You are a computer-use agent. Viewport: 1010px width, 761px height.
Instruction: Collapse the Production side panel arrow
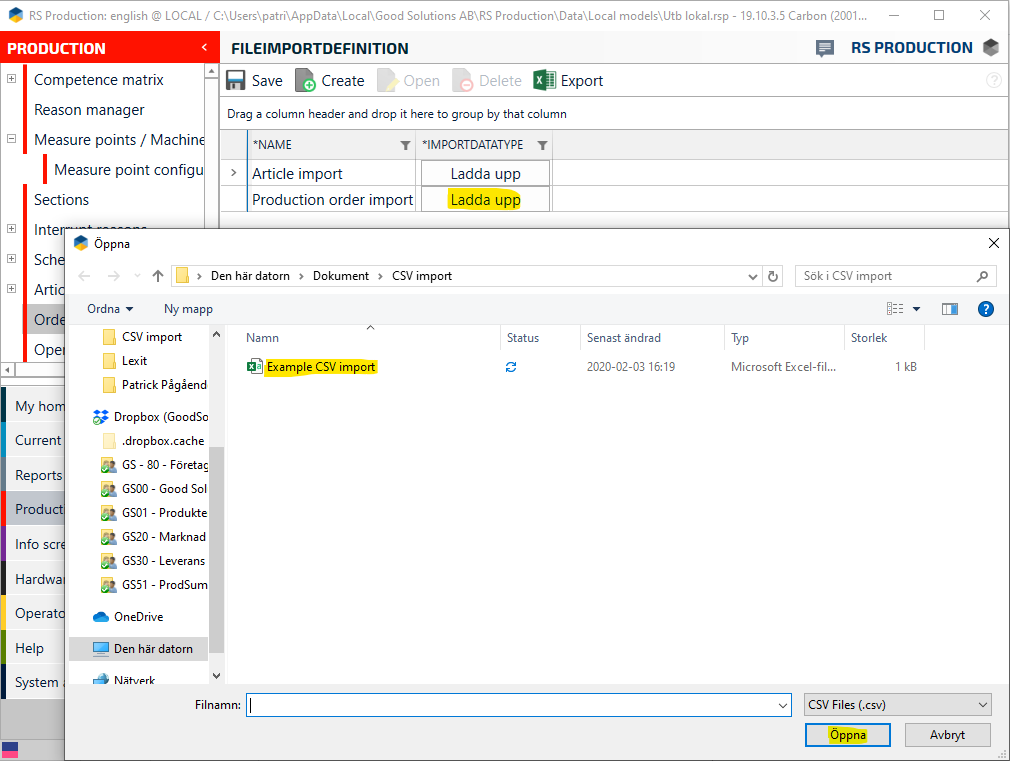pyautogui.click(x=204, y=48)
